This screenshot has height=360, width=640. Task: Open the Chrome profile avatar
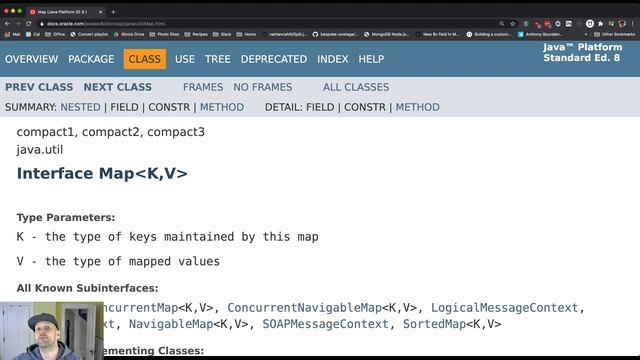click(x=622, y=24)
